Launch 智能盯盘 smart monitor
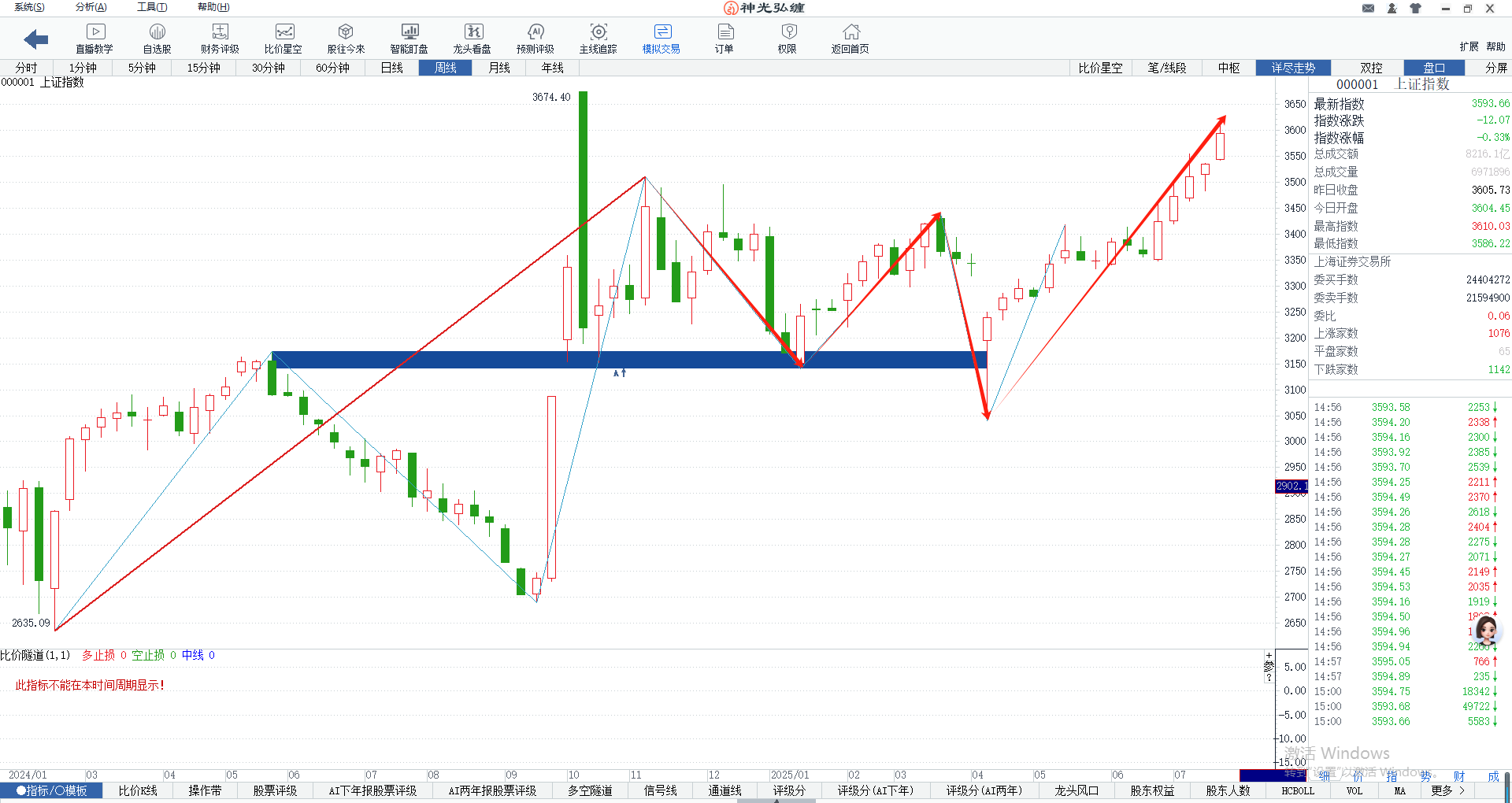Screen dimensions: 1512x803 point(409,39)
